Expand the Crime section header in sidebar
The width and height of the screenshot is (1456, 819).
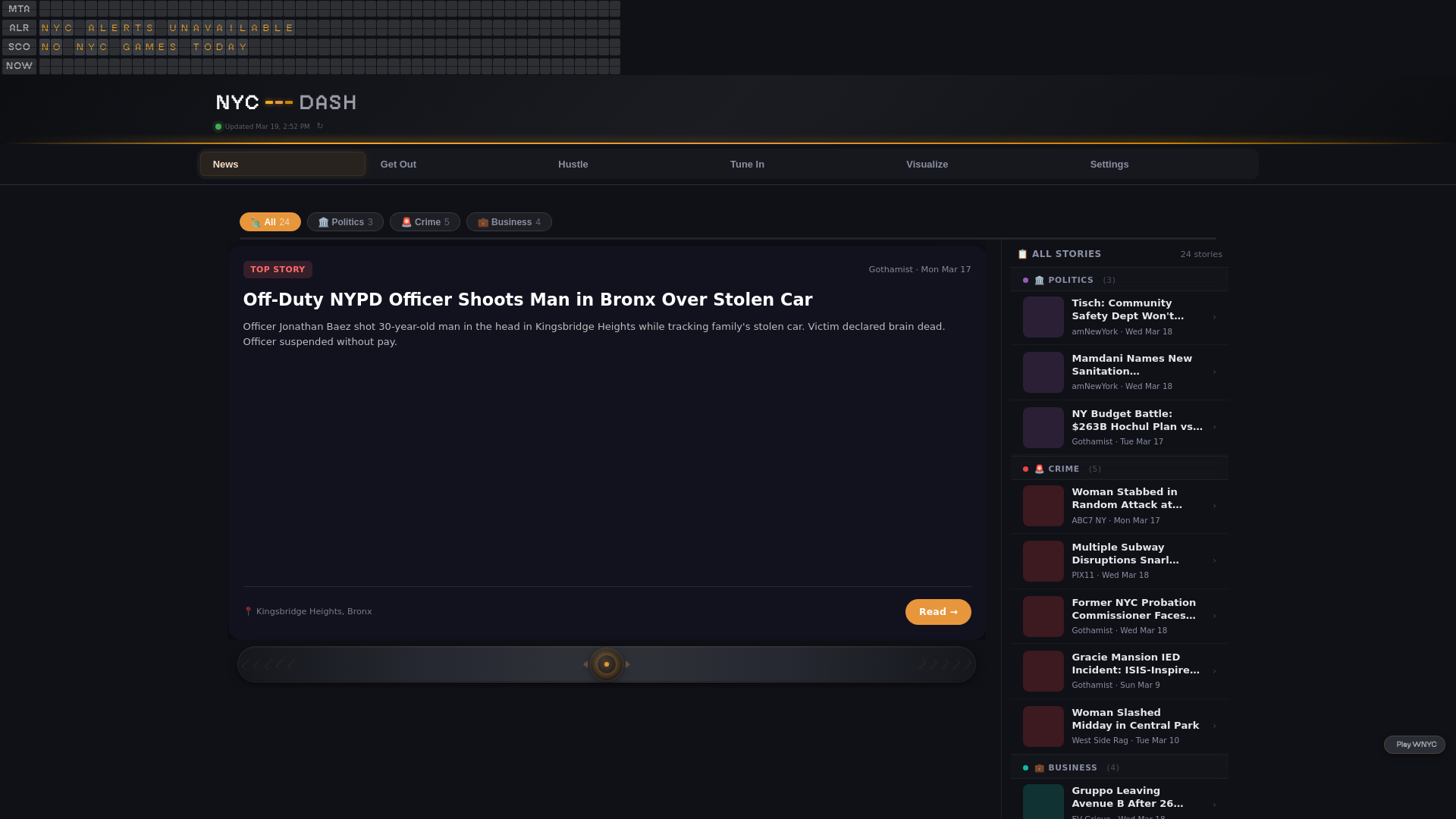(1063, 469)
